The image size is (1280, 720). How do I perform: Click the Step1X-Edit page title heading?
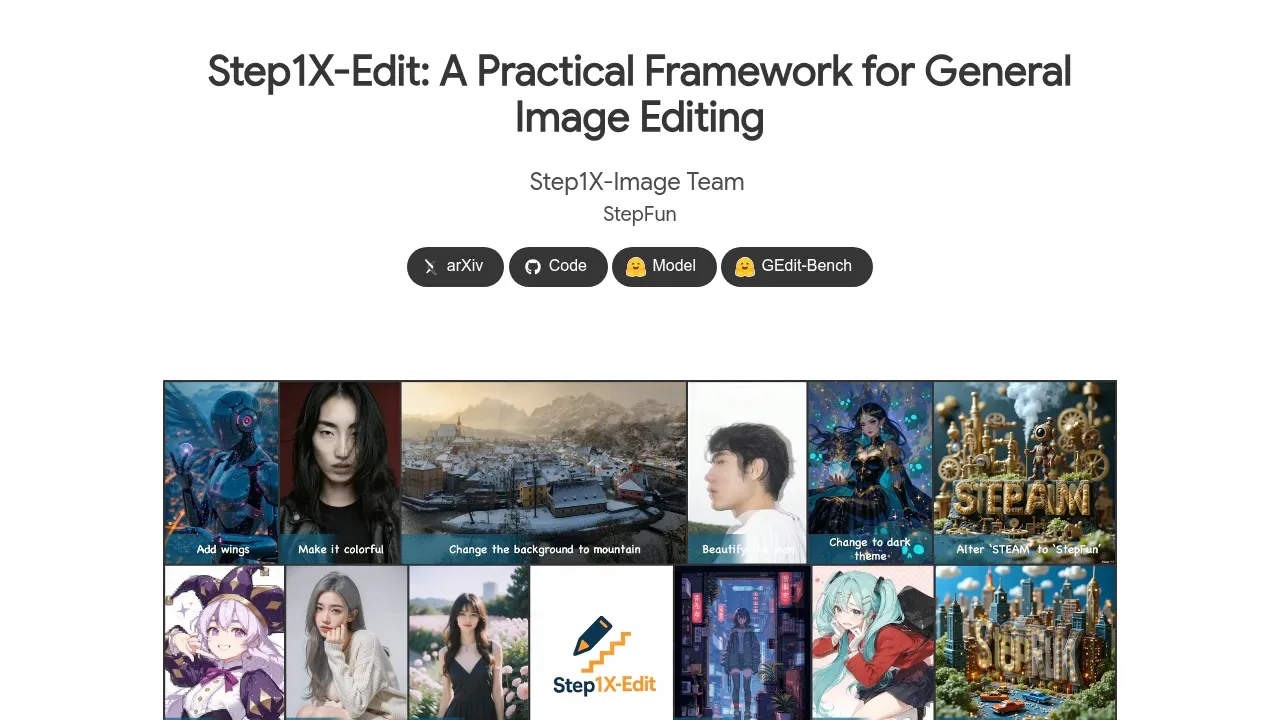pos(640,94)
